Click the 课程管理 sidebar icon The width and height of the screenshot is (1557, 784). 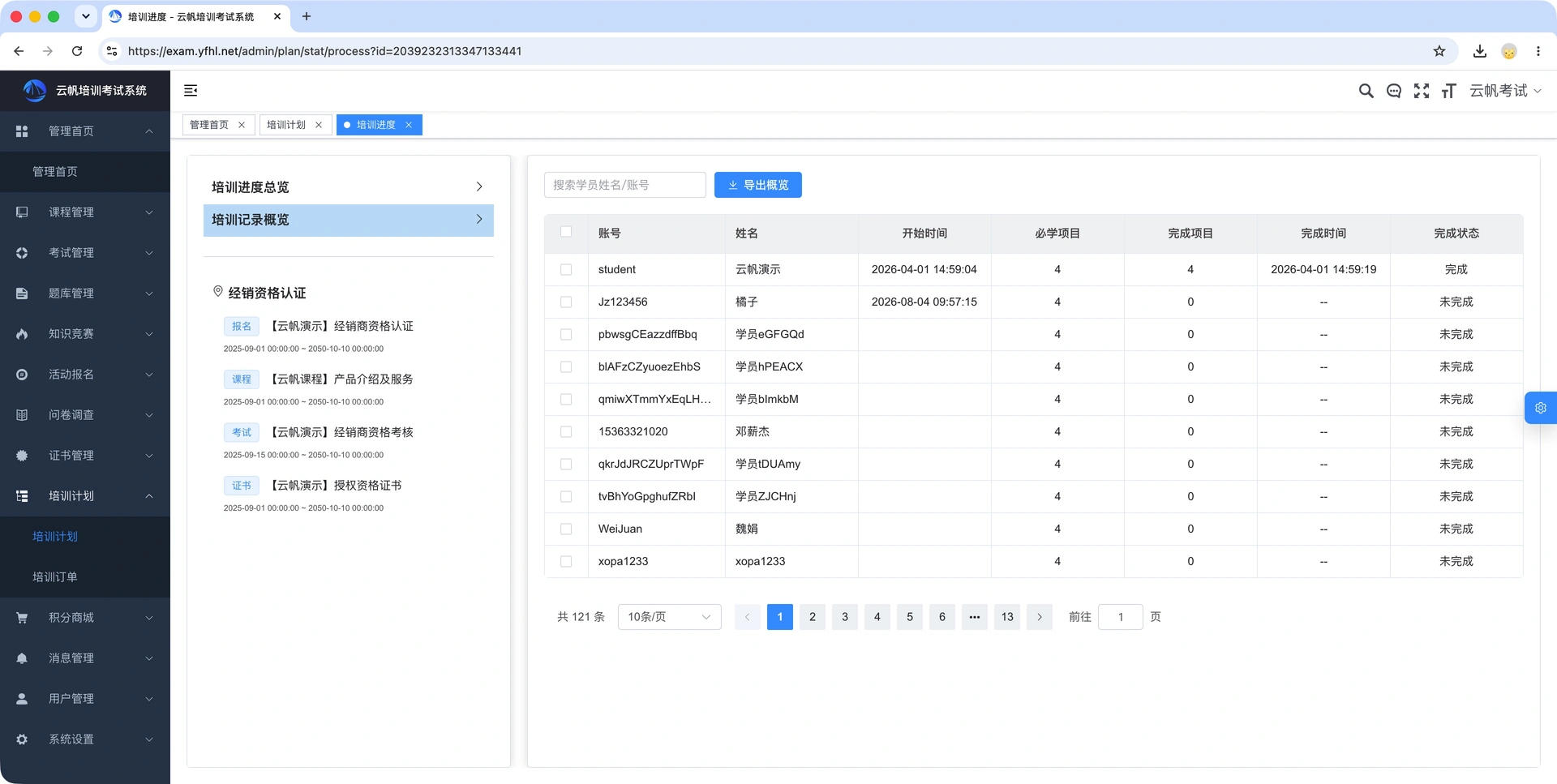[22, 212]
